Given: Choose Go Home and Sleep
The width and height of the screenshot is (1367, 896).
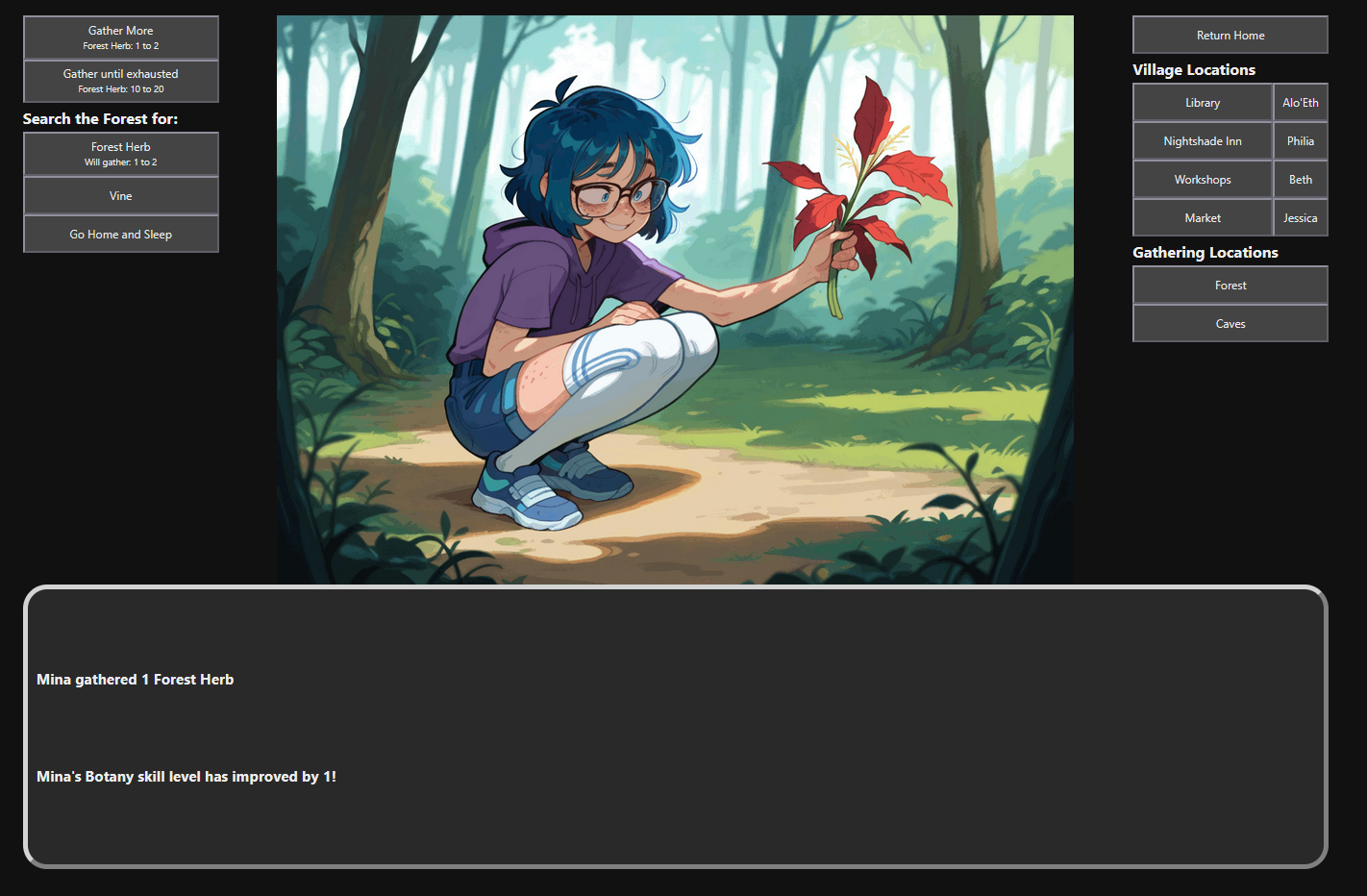Looking at the screenshot, I should pyautogui.click(x=121, y=234).
